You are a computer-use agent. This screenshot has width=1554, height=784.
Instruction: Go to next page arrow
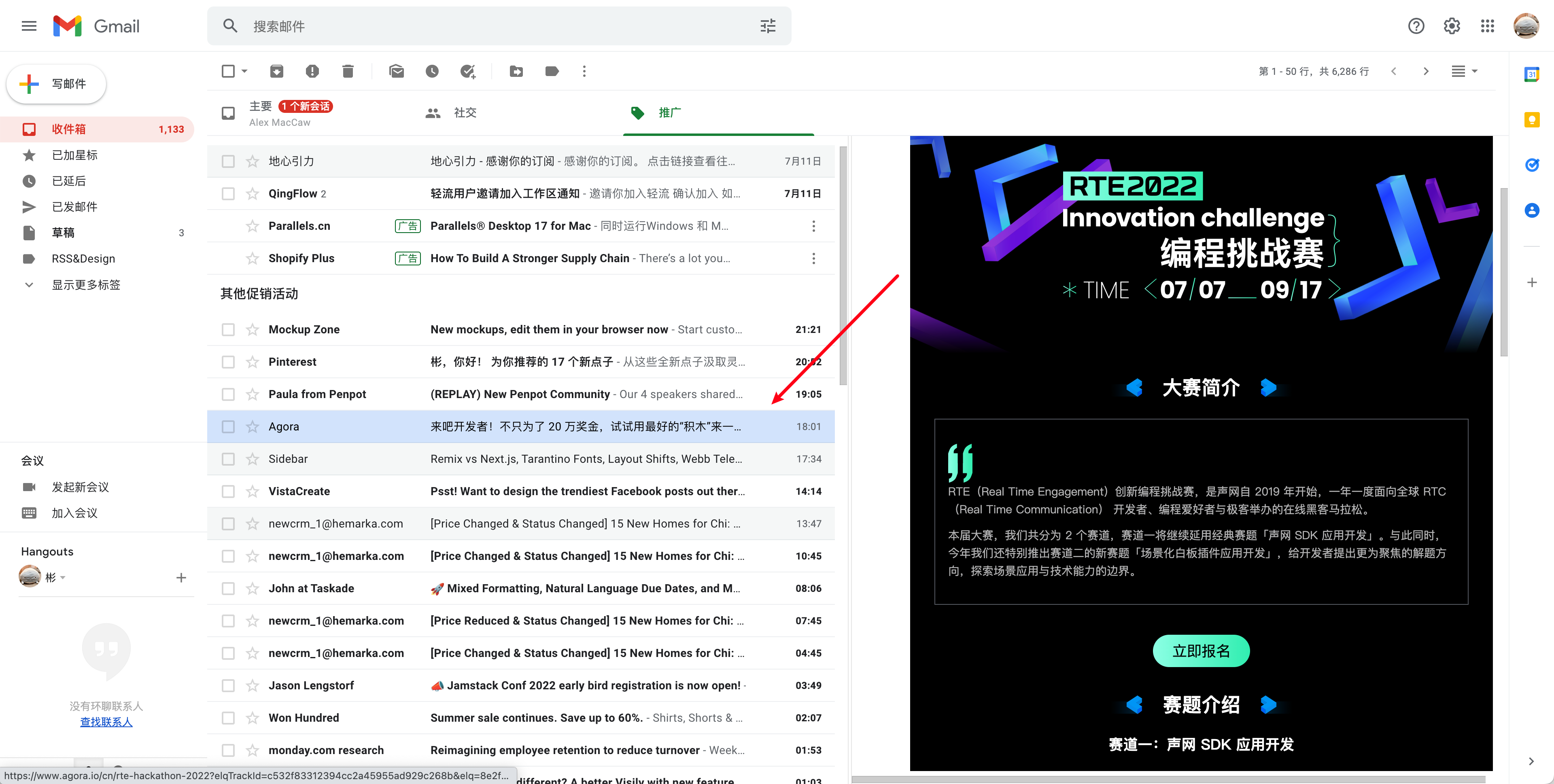click(x=1426, y=71)
